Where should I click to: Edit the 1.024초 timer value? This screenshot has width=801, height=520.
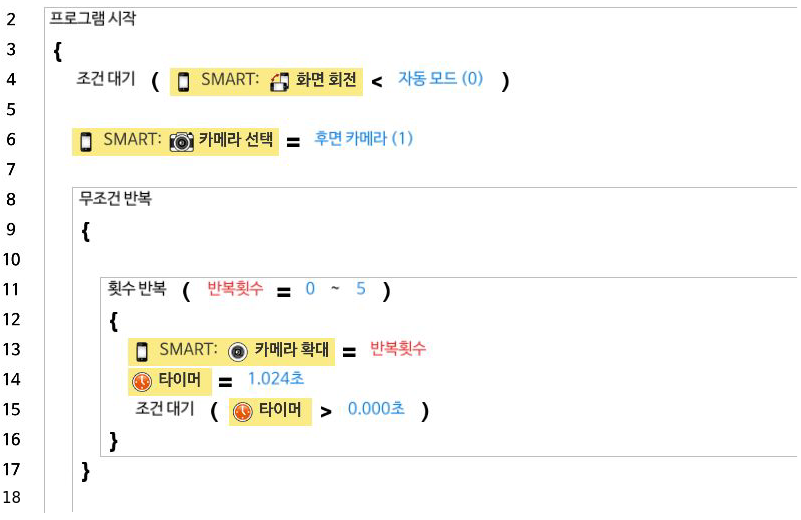(276, 380)
